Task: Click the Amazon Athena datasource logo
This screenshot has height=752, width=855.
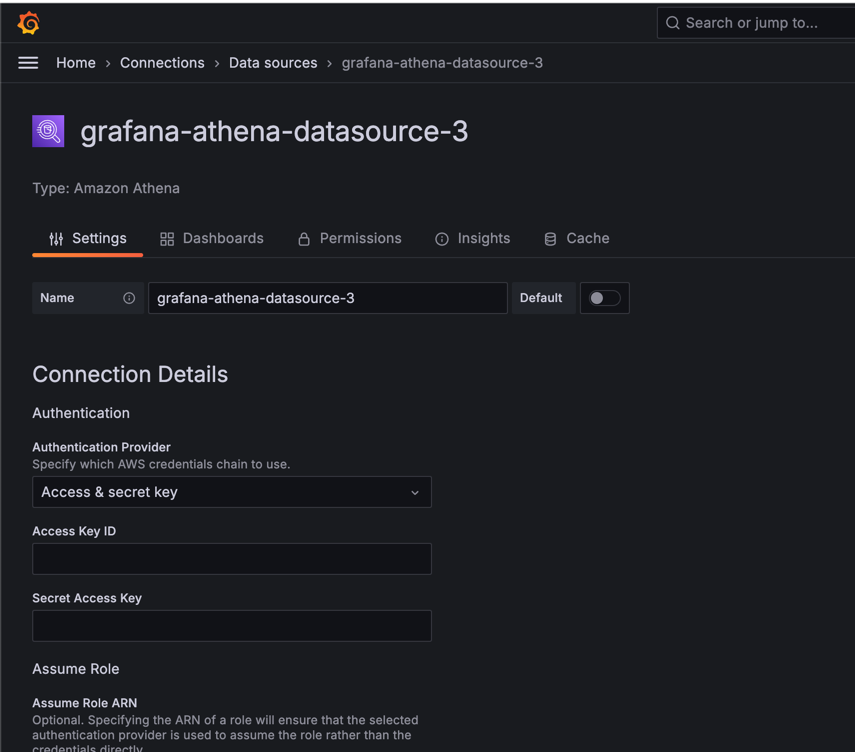Action: [48, 131]
